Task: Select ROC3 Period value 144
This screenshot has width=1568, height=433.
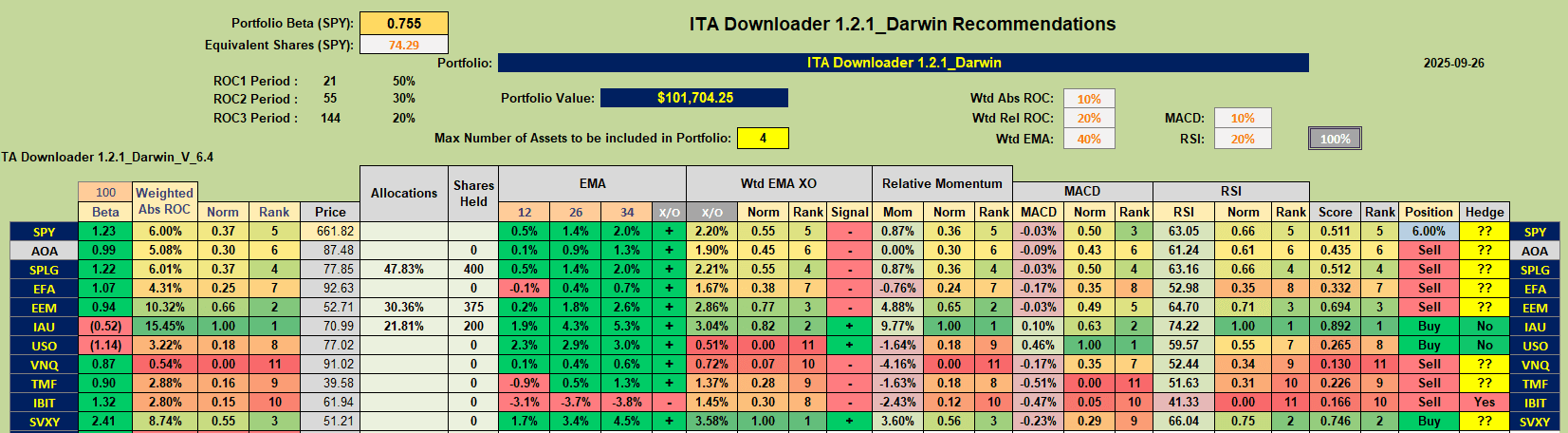Action: (330, 118)
